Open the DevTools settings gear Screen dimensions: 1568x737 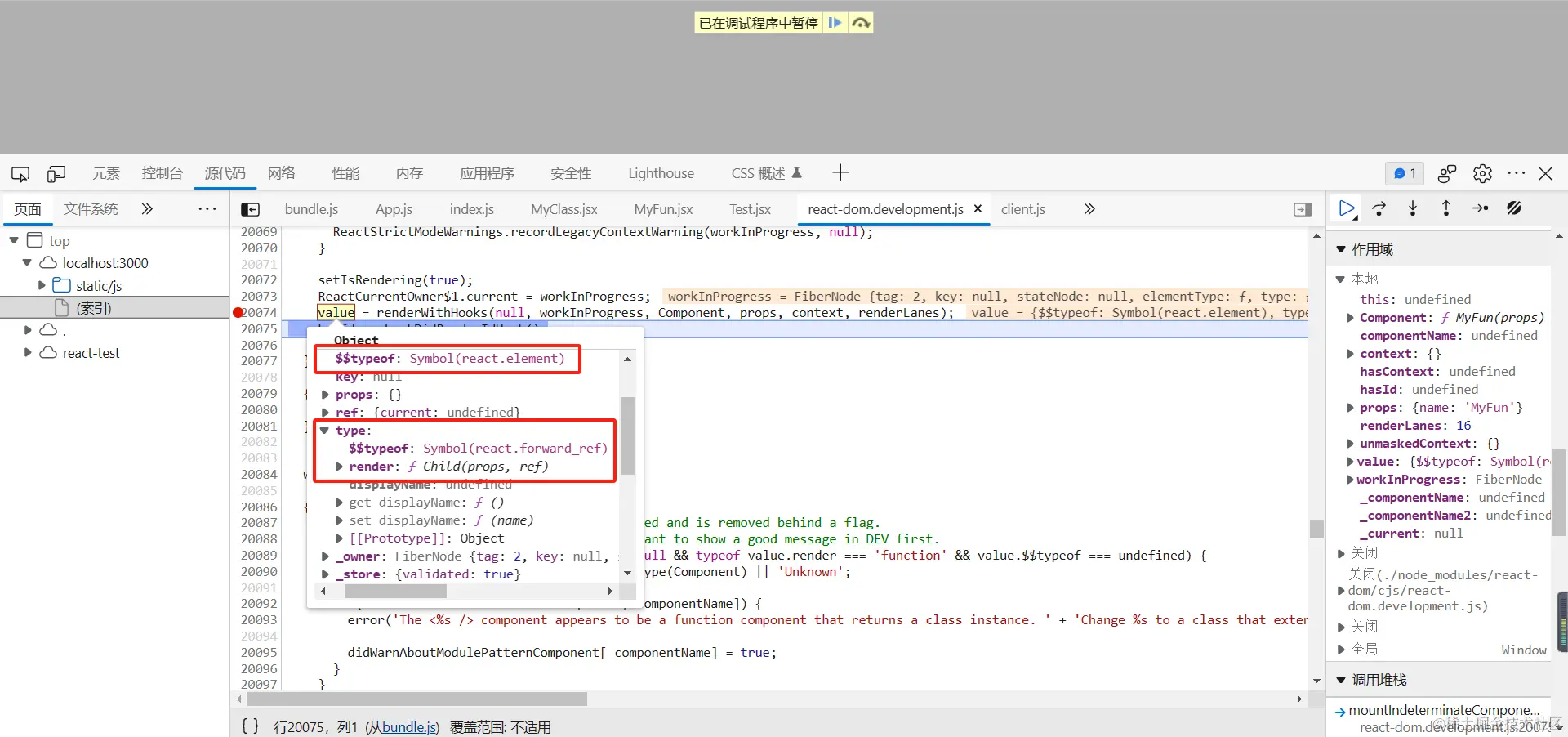pos(1482,173)
